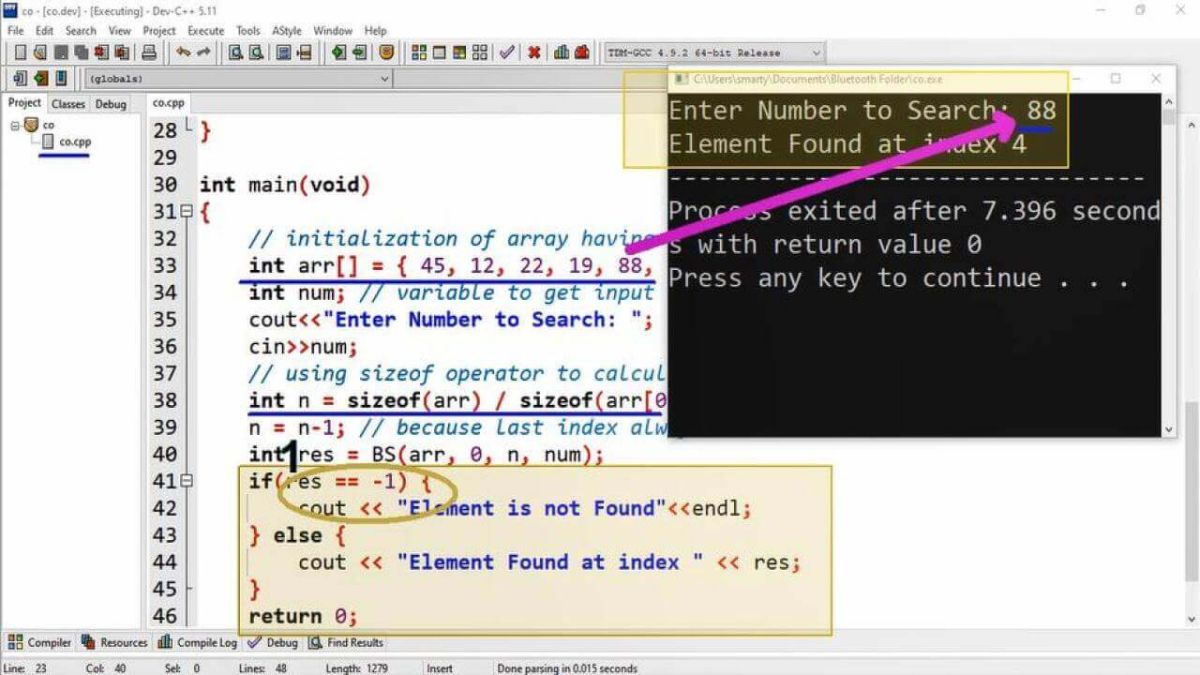Viewport: 1200px width, 675px height.
Task: Click the Close file toolbar icon
Action: [x=101, y=52]
